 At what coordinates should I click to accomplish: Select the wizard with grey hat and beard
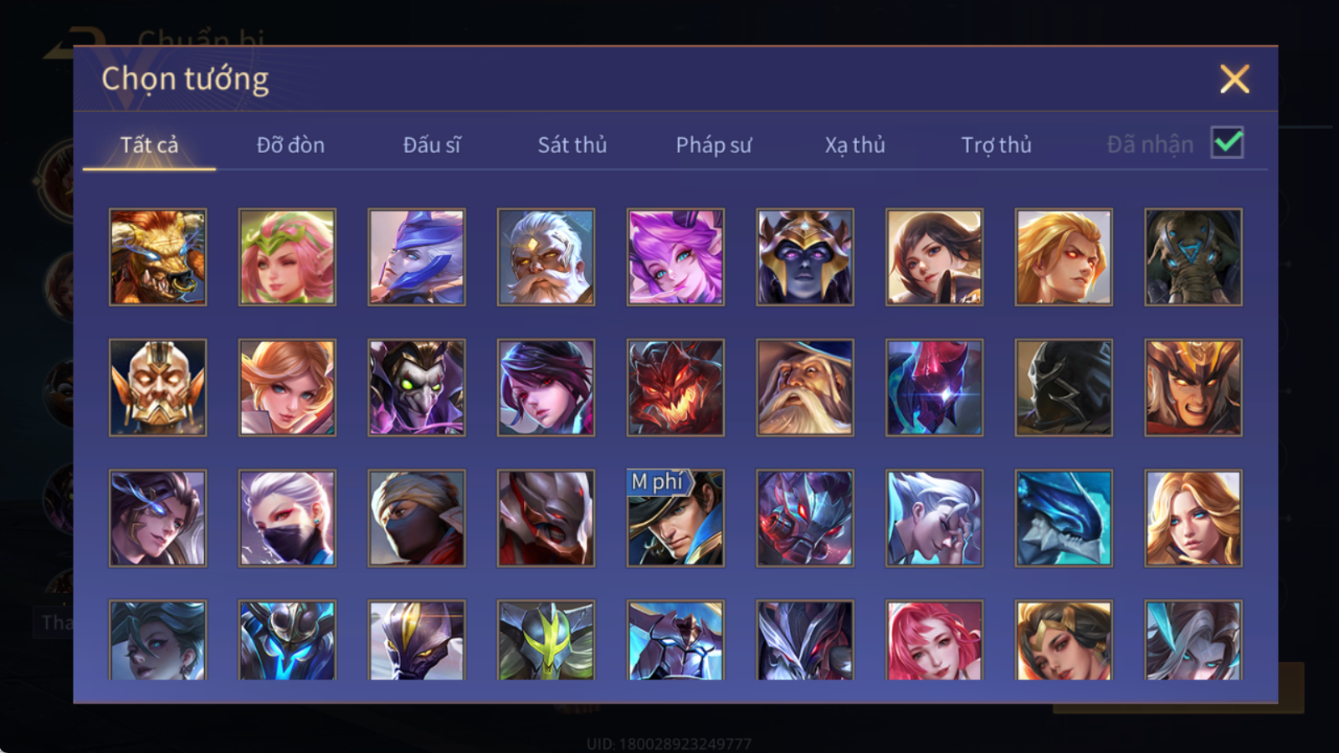click(805, 388)
